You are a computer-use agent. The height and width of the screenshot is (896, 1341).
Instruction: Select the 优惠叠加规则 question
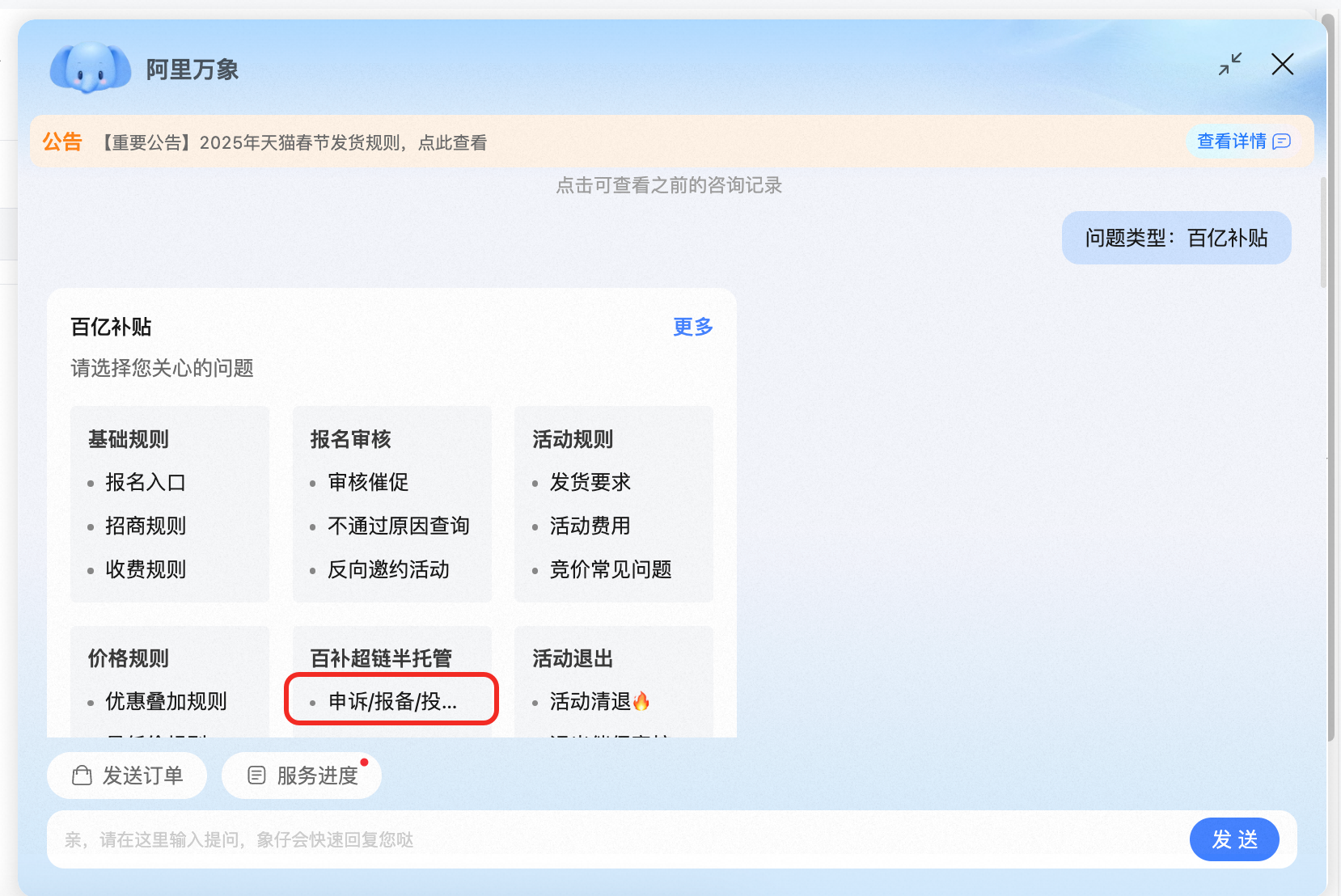pos(166,702)
